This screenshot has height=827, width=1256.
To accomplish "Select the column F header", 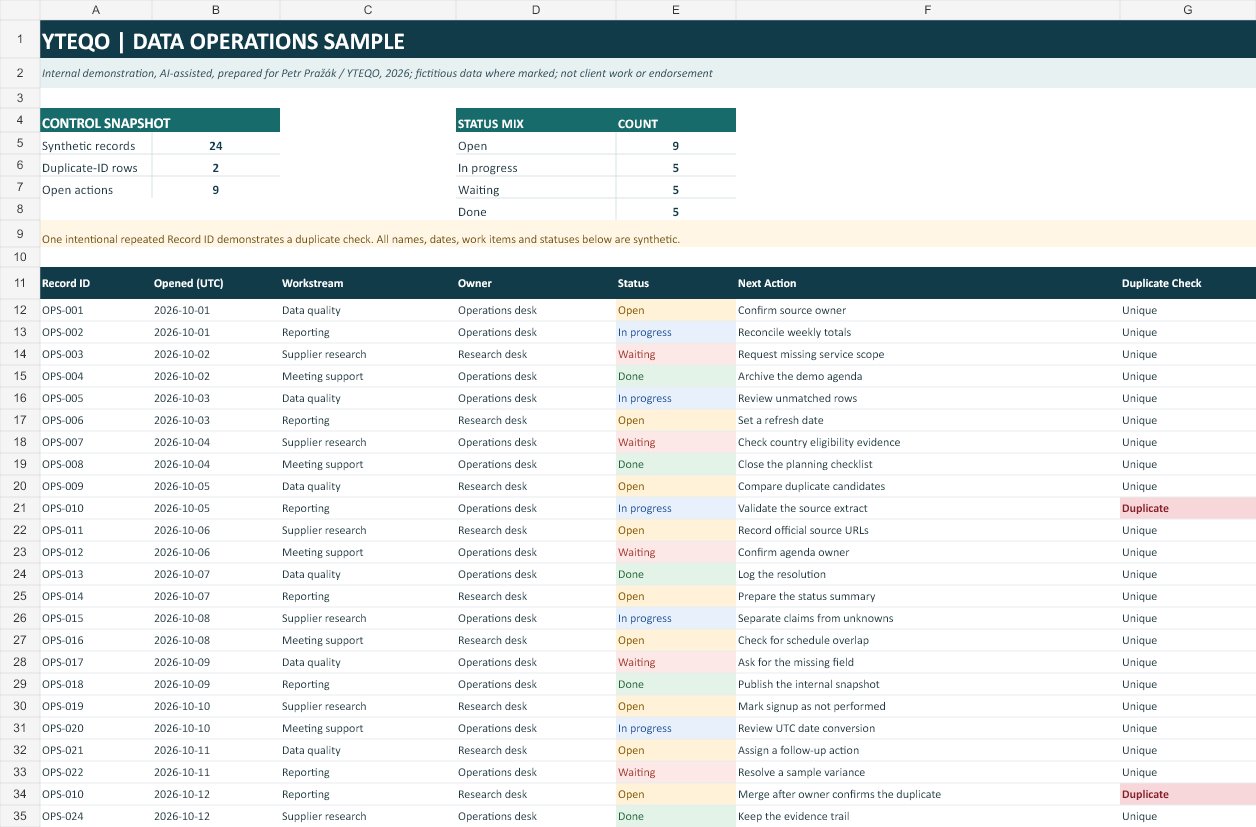I will tap(928, 9).
